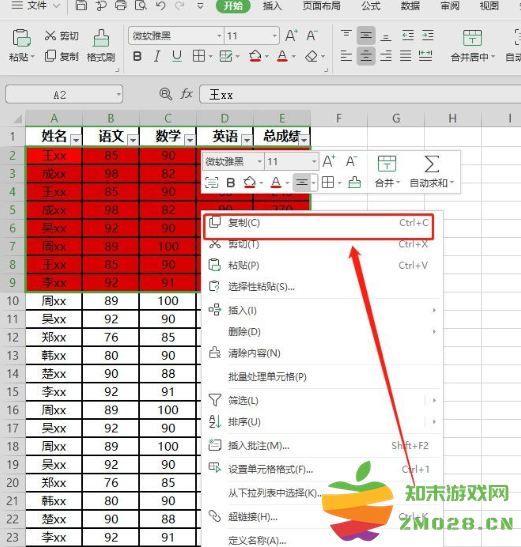Toggle middle vertical align in ribbon
This screenshot has width=521, height=547.
366,35
